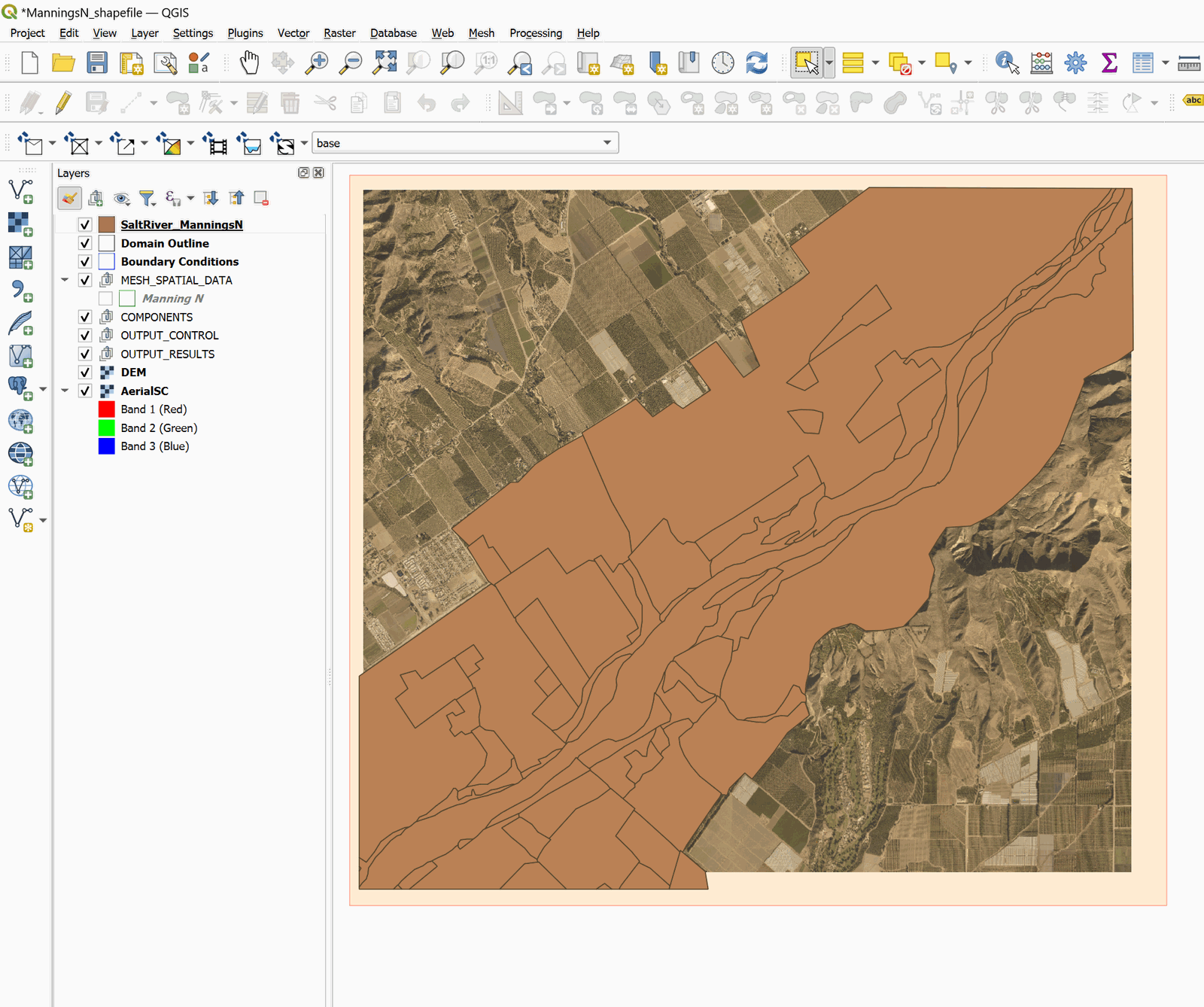Hide the SaltRiver_ManningsN layer

[85, 225]
